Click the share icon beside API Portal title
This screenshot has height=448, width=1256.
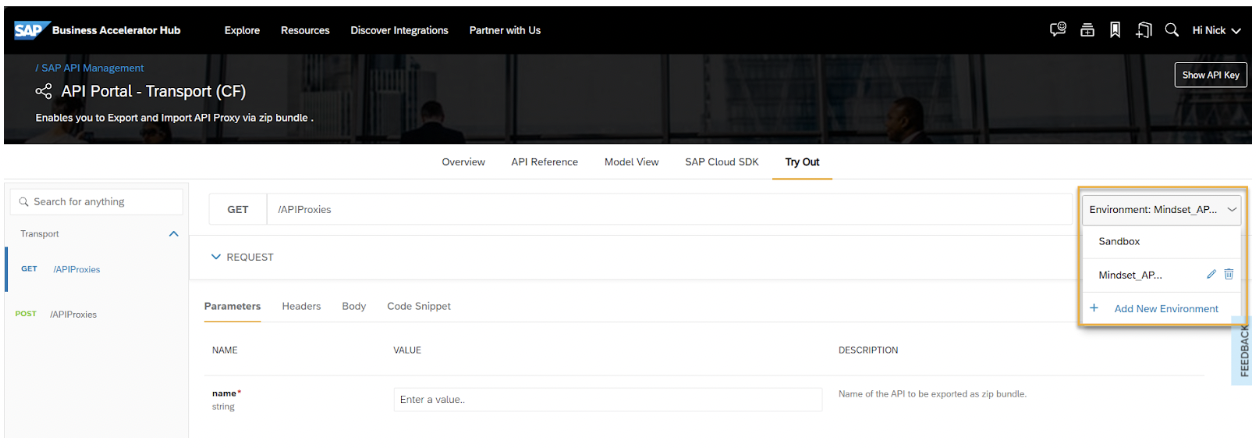click(x=43, y=92)
